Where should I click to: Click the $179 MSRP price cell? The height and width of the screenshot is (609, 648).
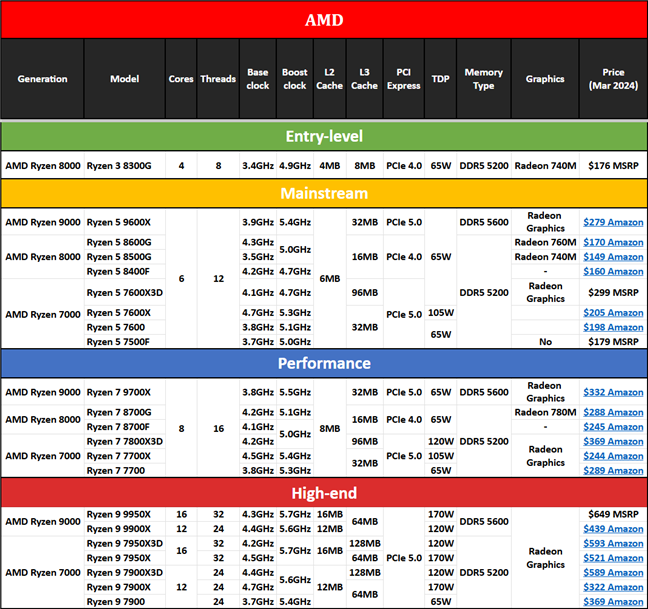pos(613,342)
